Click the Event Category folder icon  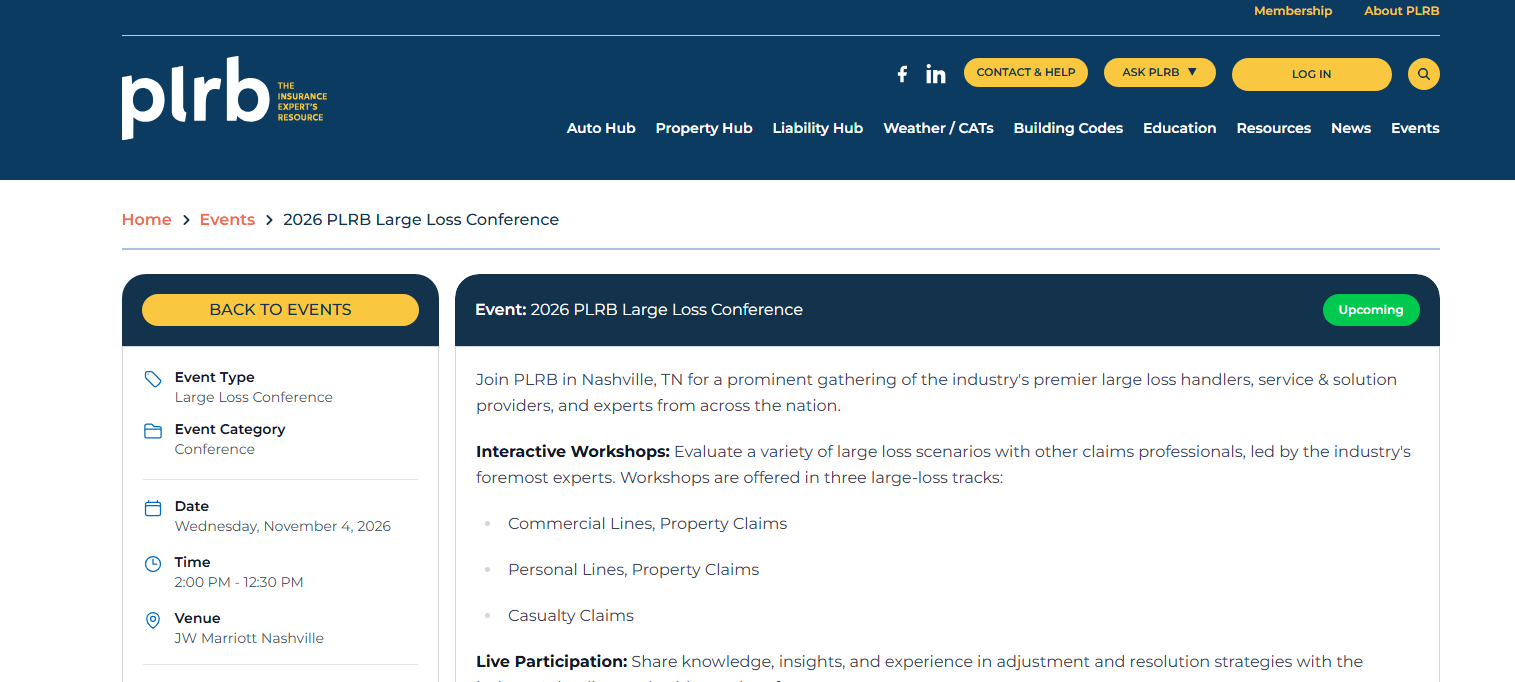[x=153, y=431]
